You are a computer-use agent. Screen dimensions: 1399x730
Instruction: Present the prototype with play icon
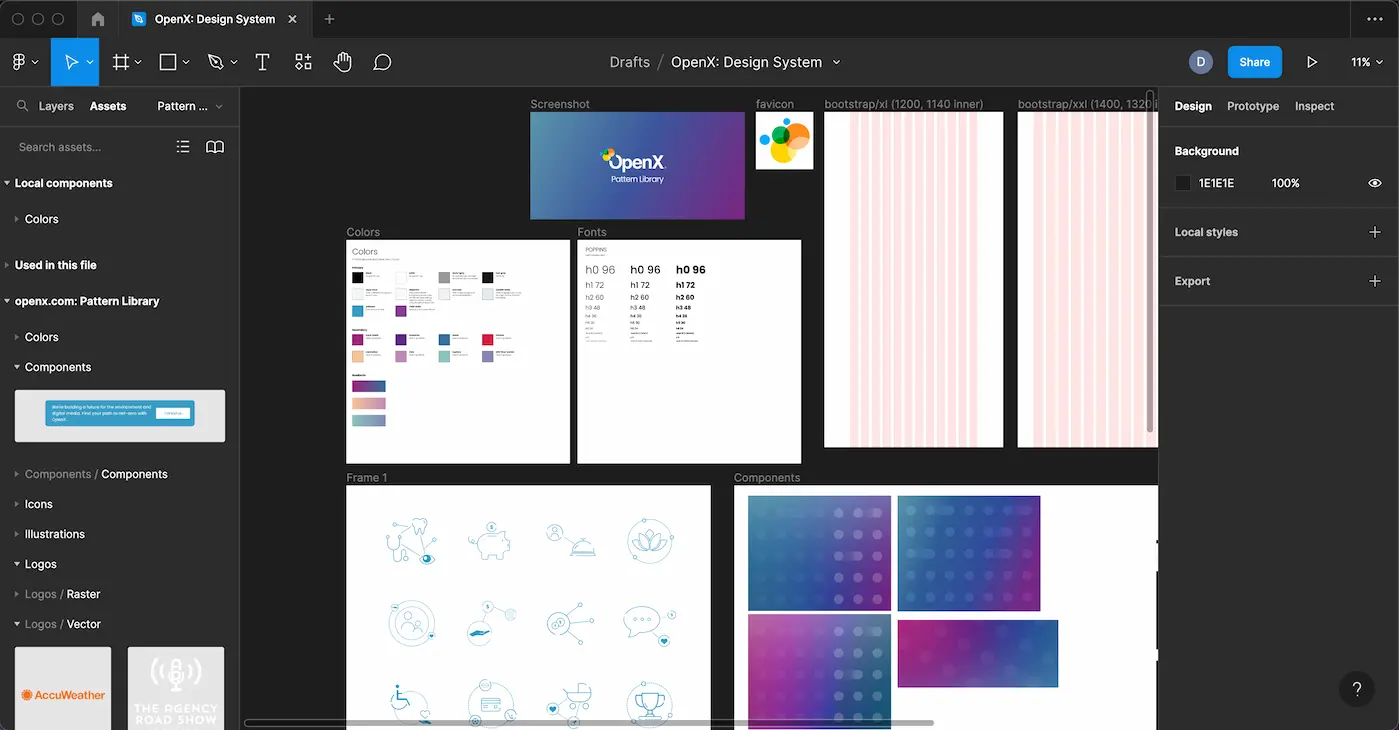[1312, 62]
